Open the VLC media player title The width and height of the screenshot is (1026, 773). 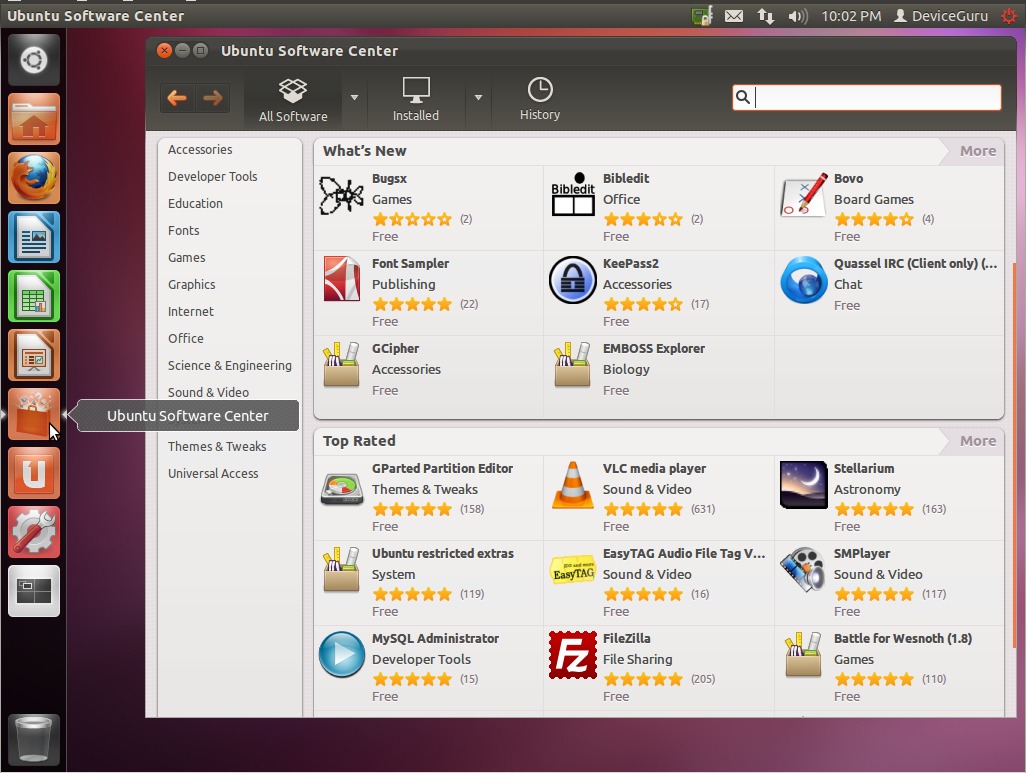click(x=654, y=469)
